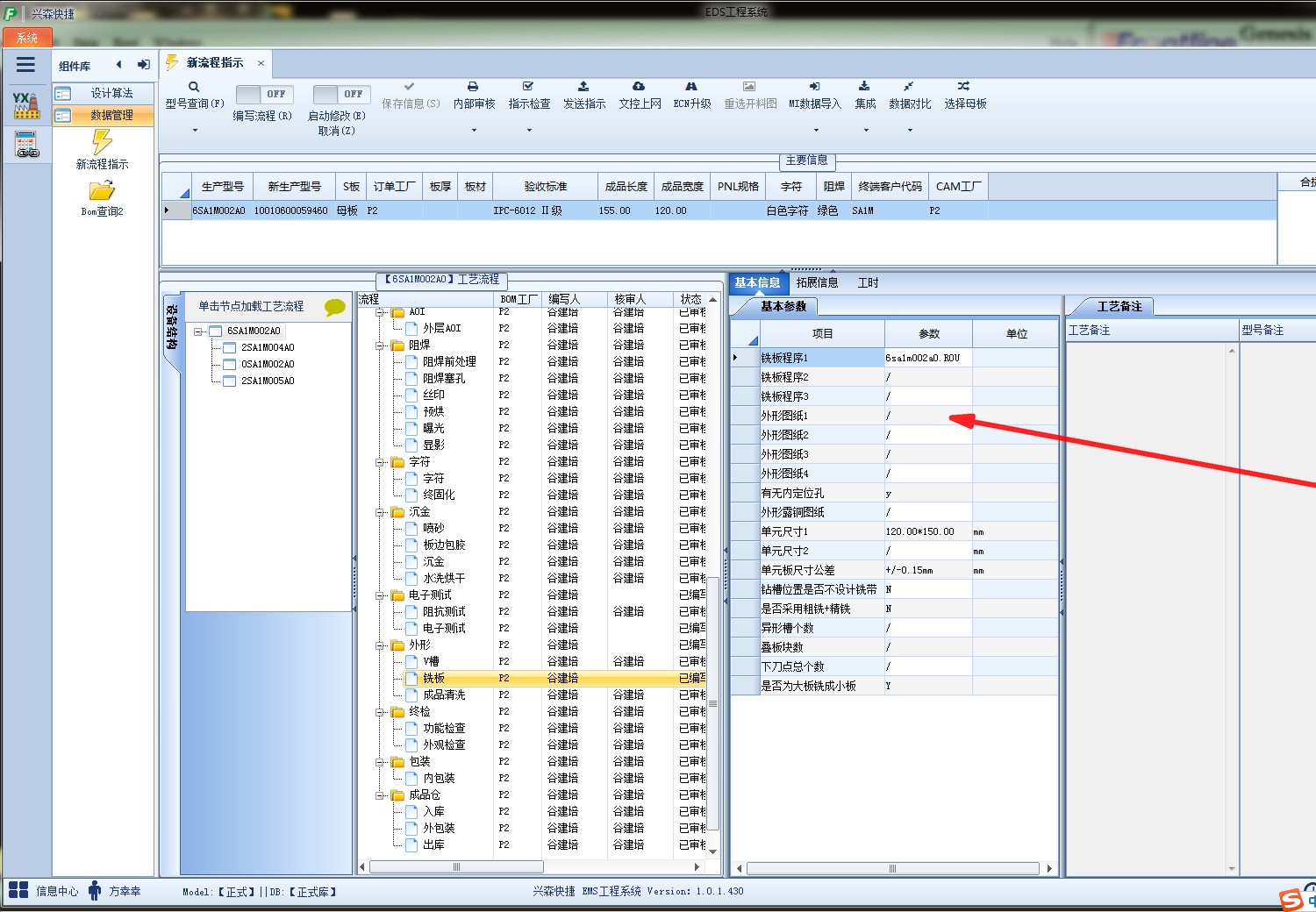Select the 新流程指示 document tab
1316x912 pixels.
[215, 63]
